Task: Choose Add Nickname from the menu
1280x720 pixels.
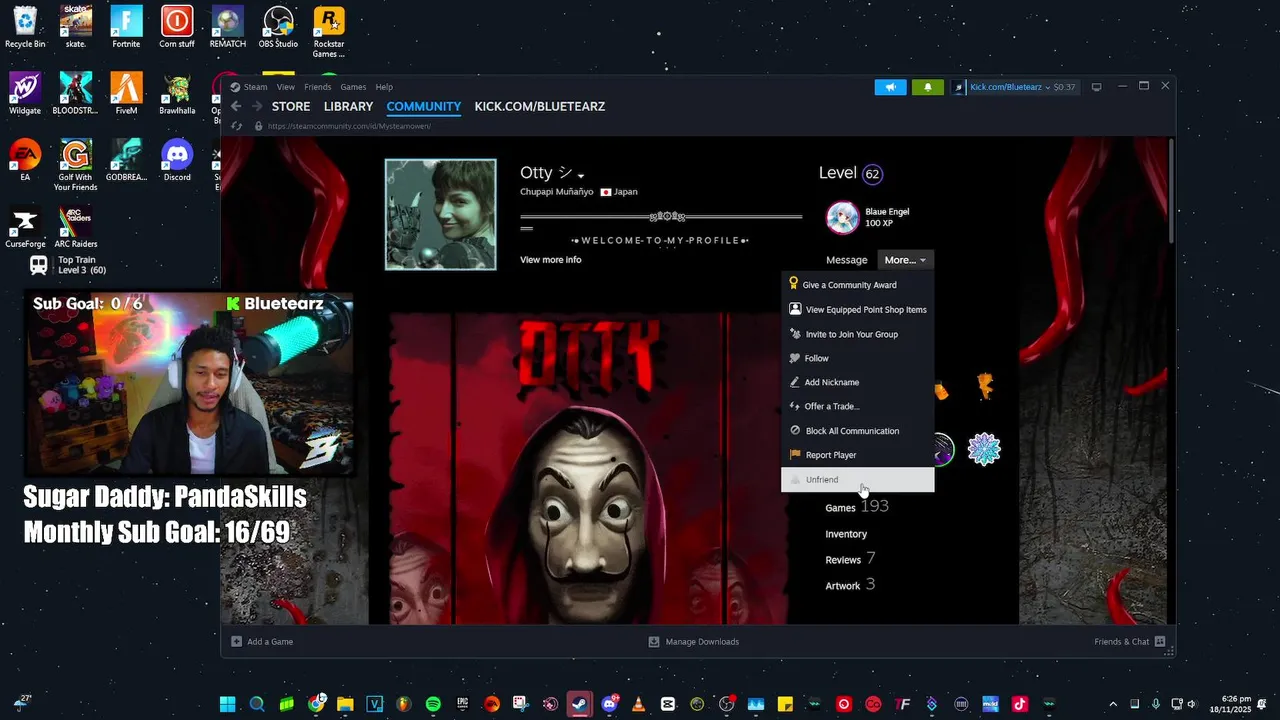Action: (x=857, y=382)
